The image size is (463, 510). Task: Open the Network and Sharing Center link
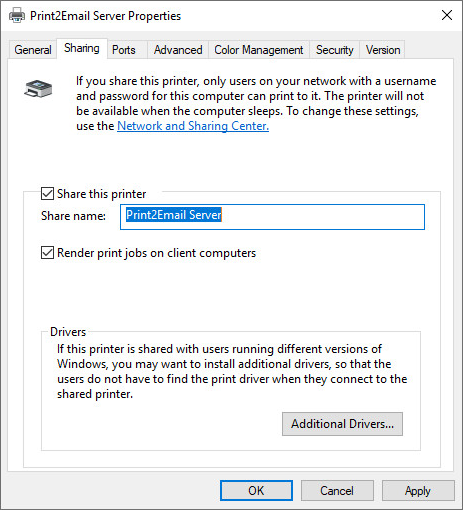coord(193,126)
